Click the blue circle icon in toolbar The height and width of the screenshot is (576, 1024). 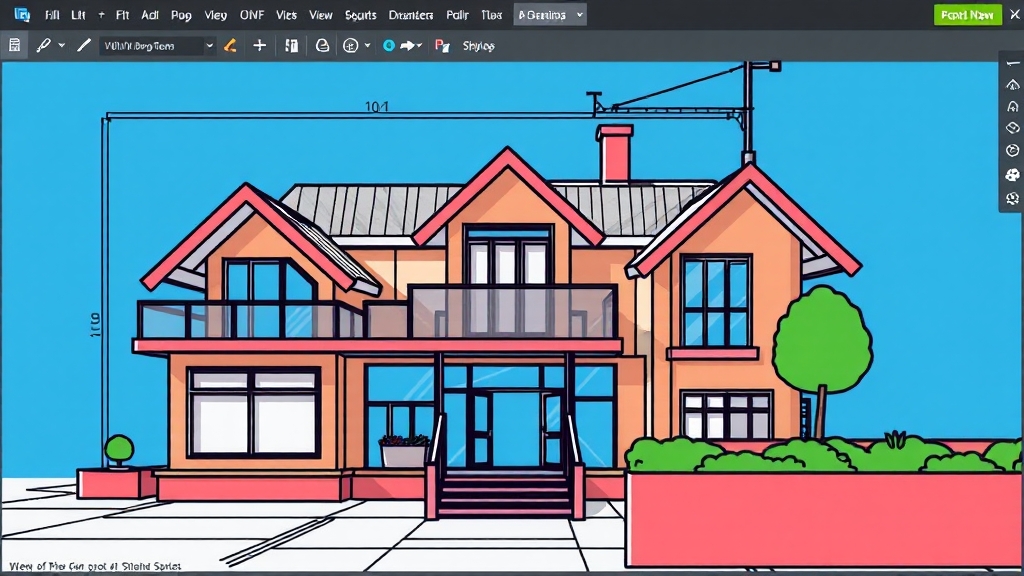pos(389,46)
